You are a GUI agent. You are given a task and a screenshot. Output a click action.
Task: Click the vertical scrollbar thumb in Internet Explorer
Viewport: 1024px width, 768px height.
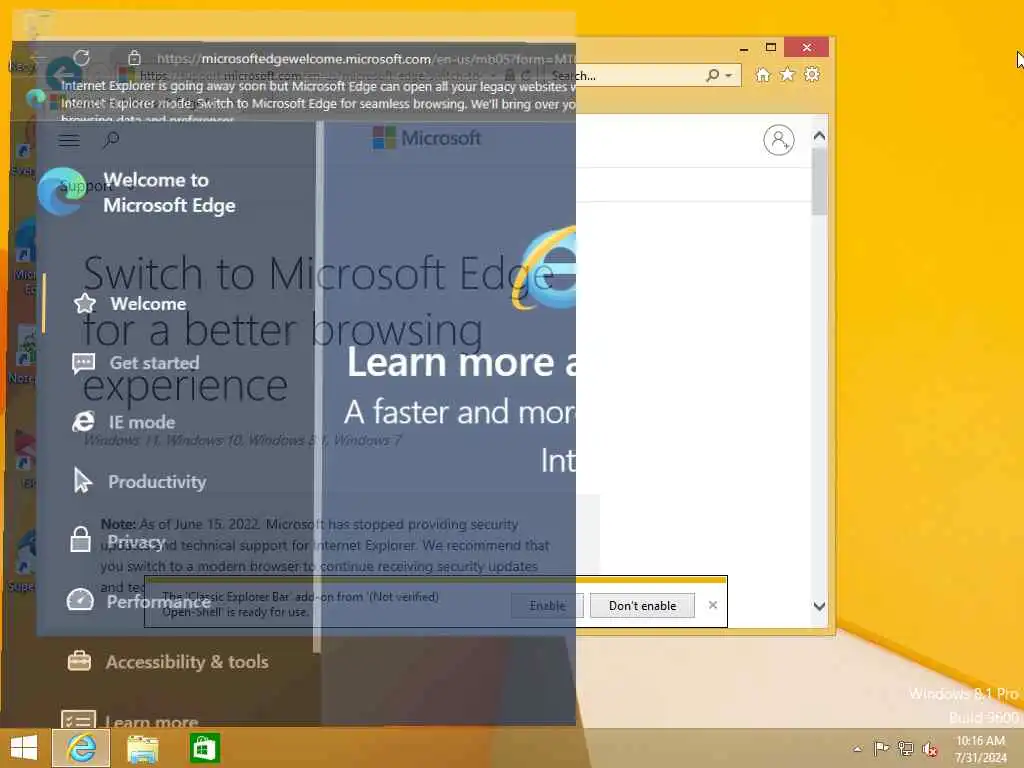819,181
